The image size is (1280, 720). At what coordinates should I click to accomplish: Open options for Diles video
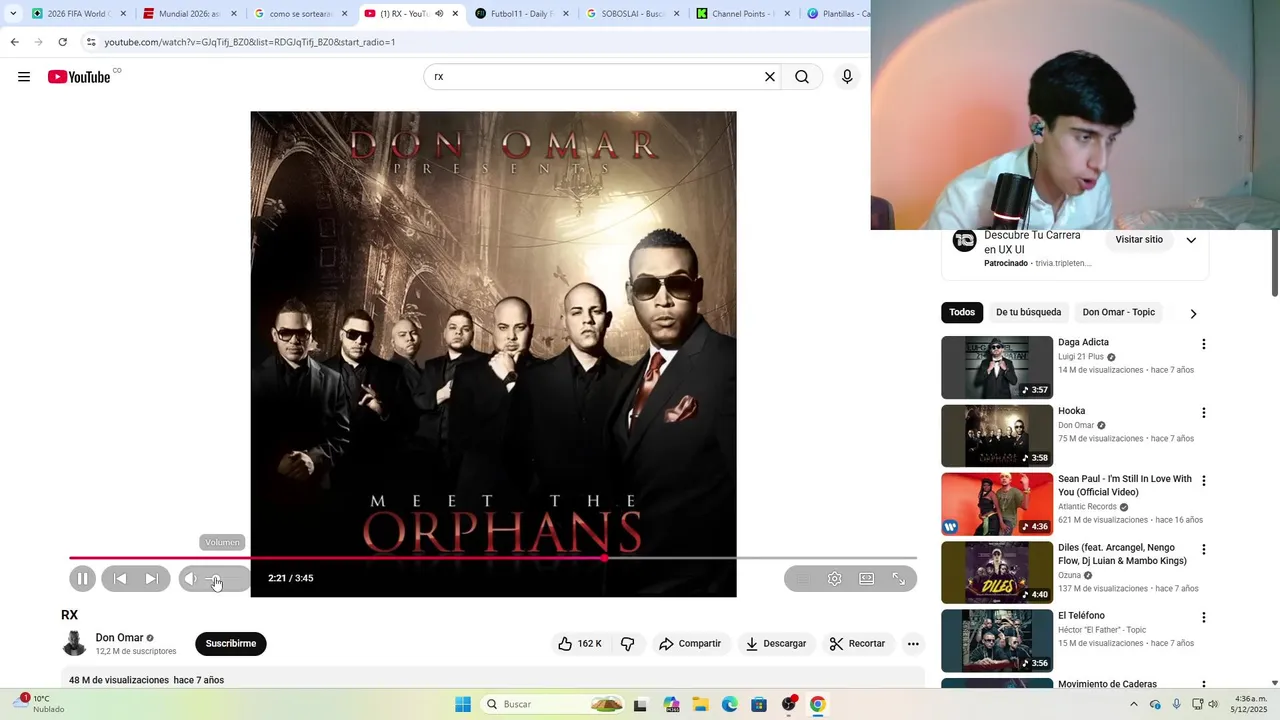point(1204,549)
